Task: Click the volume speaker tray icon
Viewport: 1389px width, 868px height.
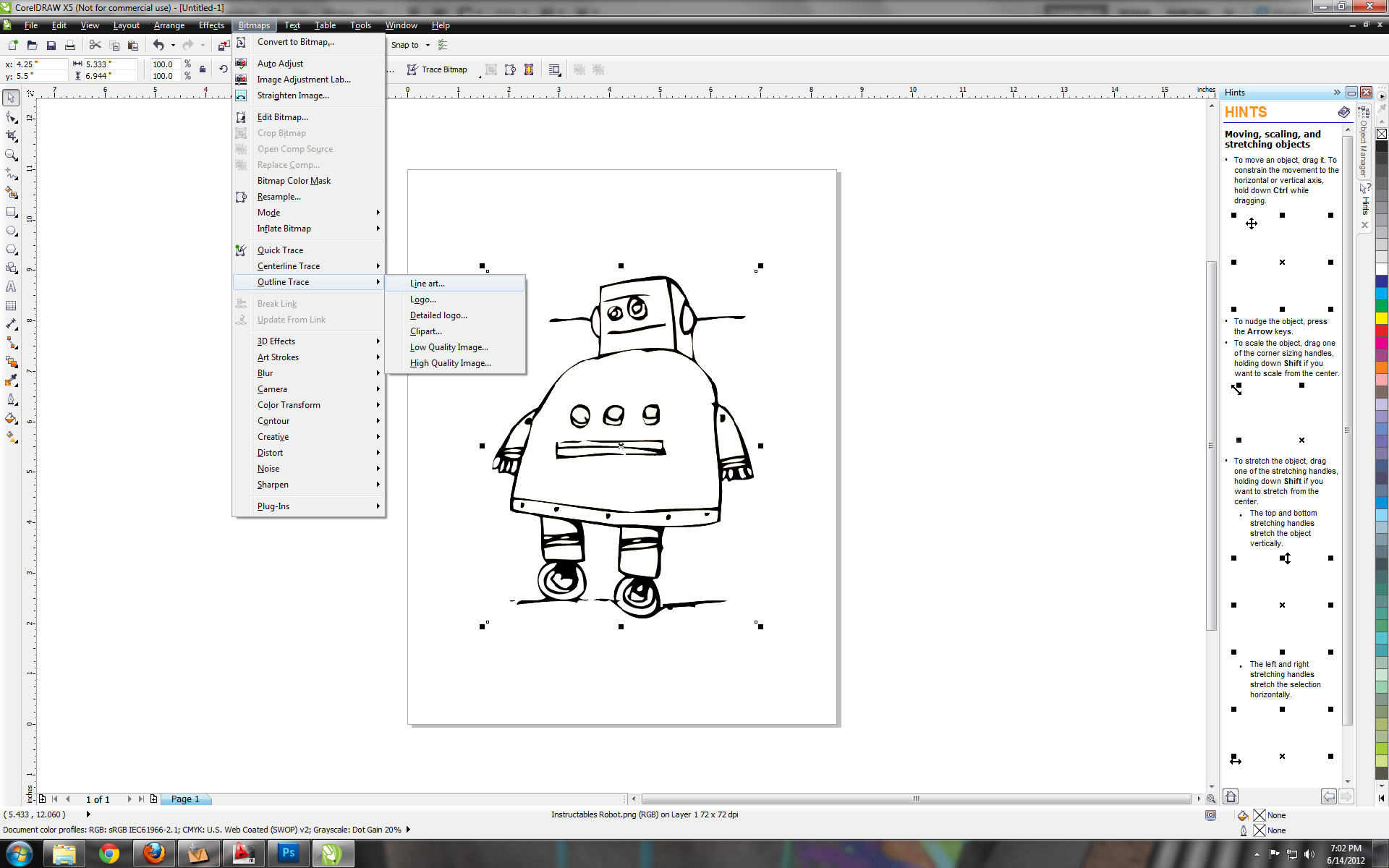Action: [1309, 854]
